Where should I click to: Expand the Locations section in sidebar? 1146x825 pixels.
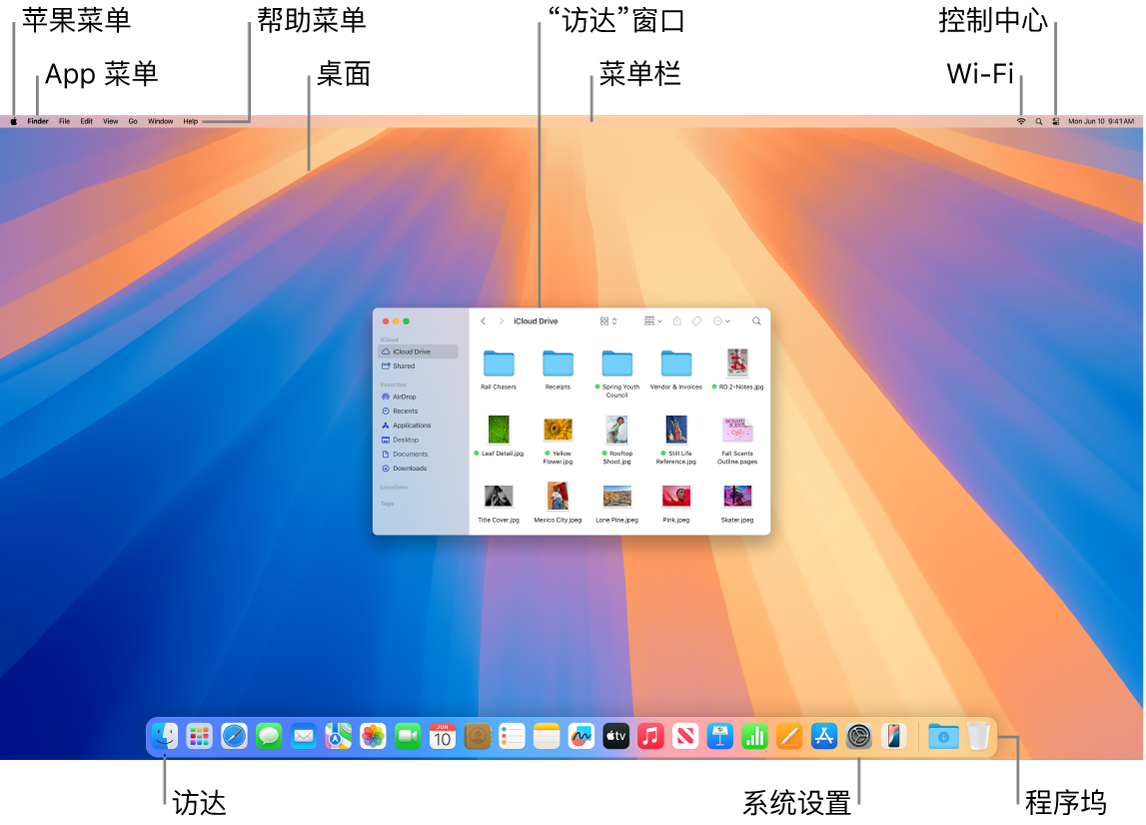point(394,487)
